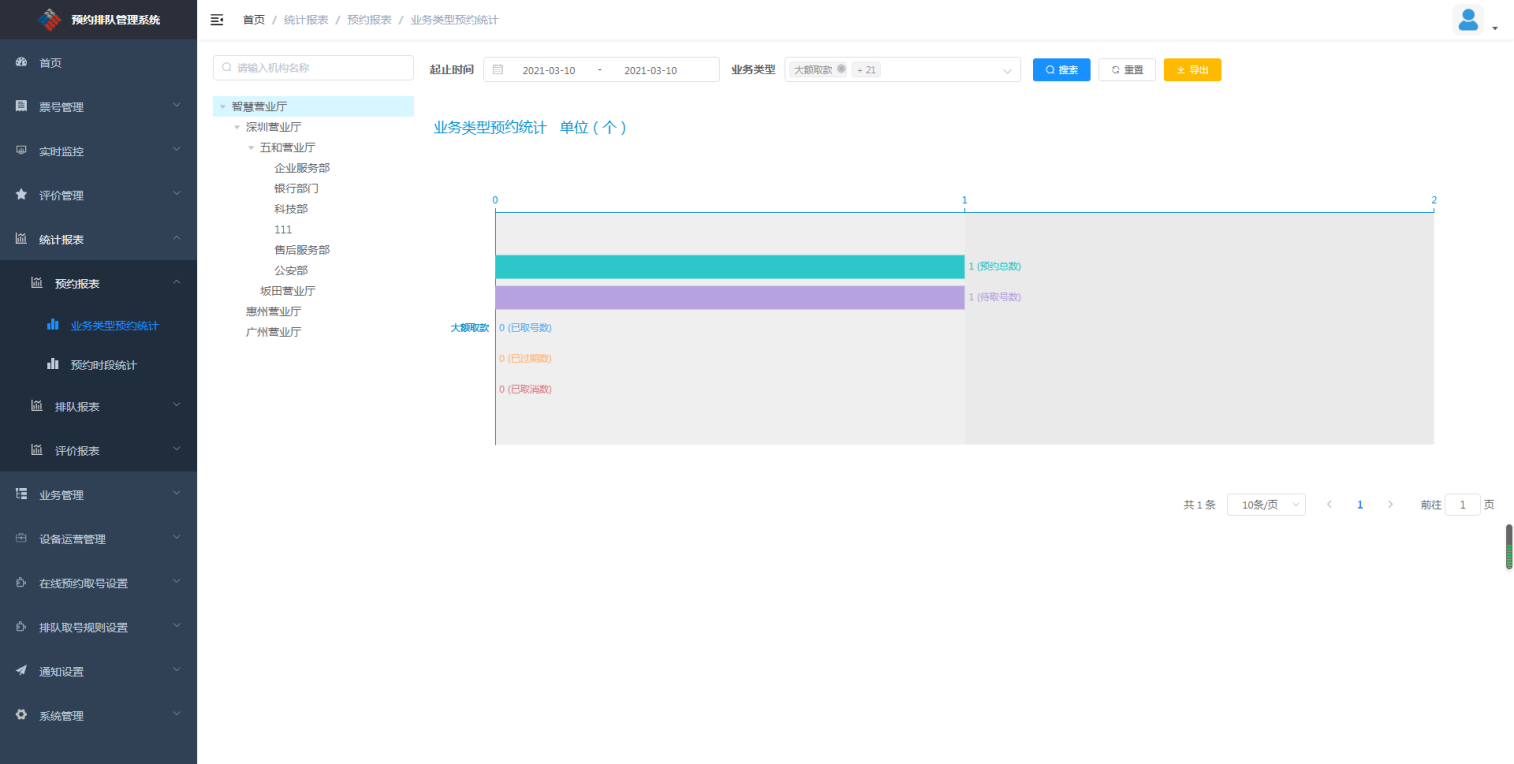Select 科技部 in the organization tree
Image resolution: width=1514 pixels, height=764 pixels.
click(x=291, y=209)
